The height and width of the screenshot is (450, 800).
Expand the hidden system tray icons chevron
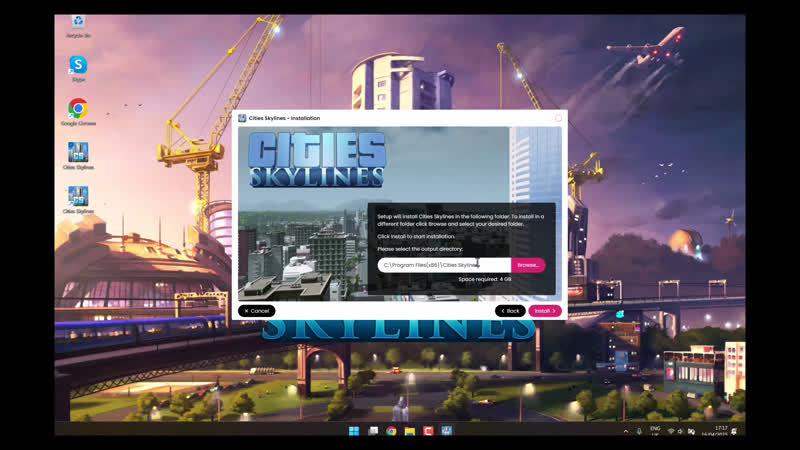(x=626, y=432)
